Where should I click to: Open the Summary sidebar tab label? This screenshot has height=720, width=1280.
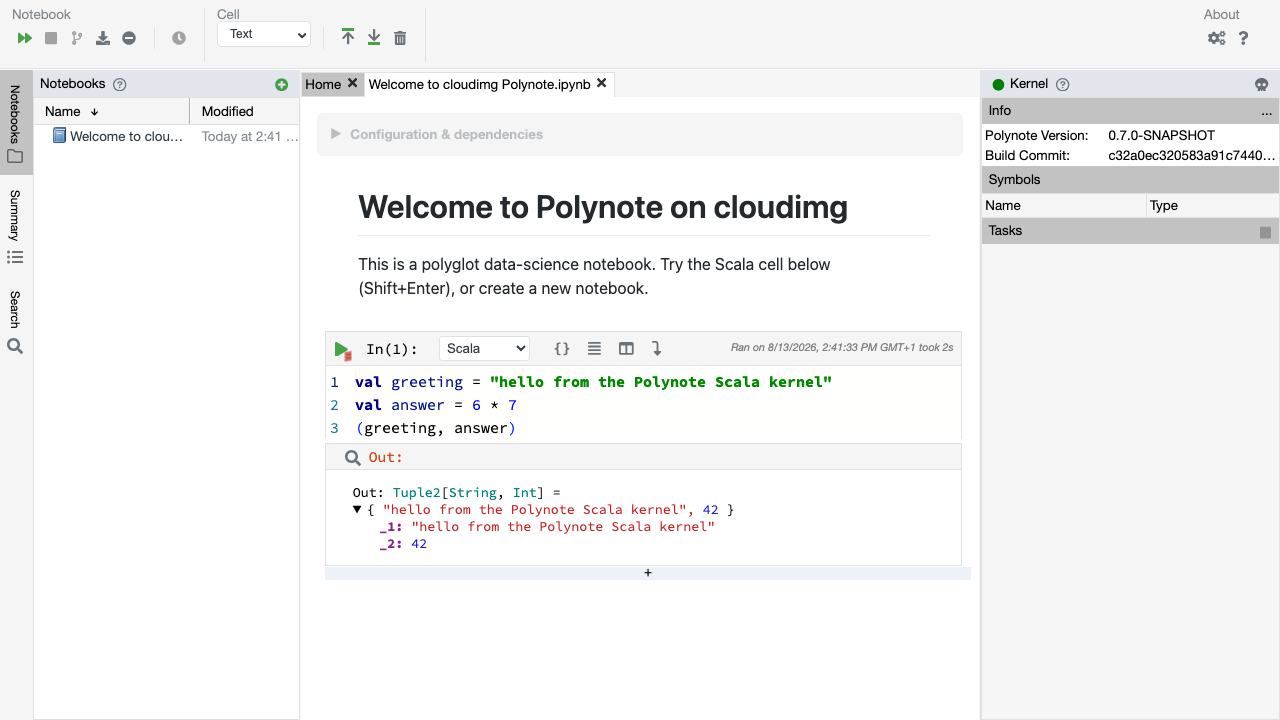(15, 215)
